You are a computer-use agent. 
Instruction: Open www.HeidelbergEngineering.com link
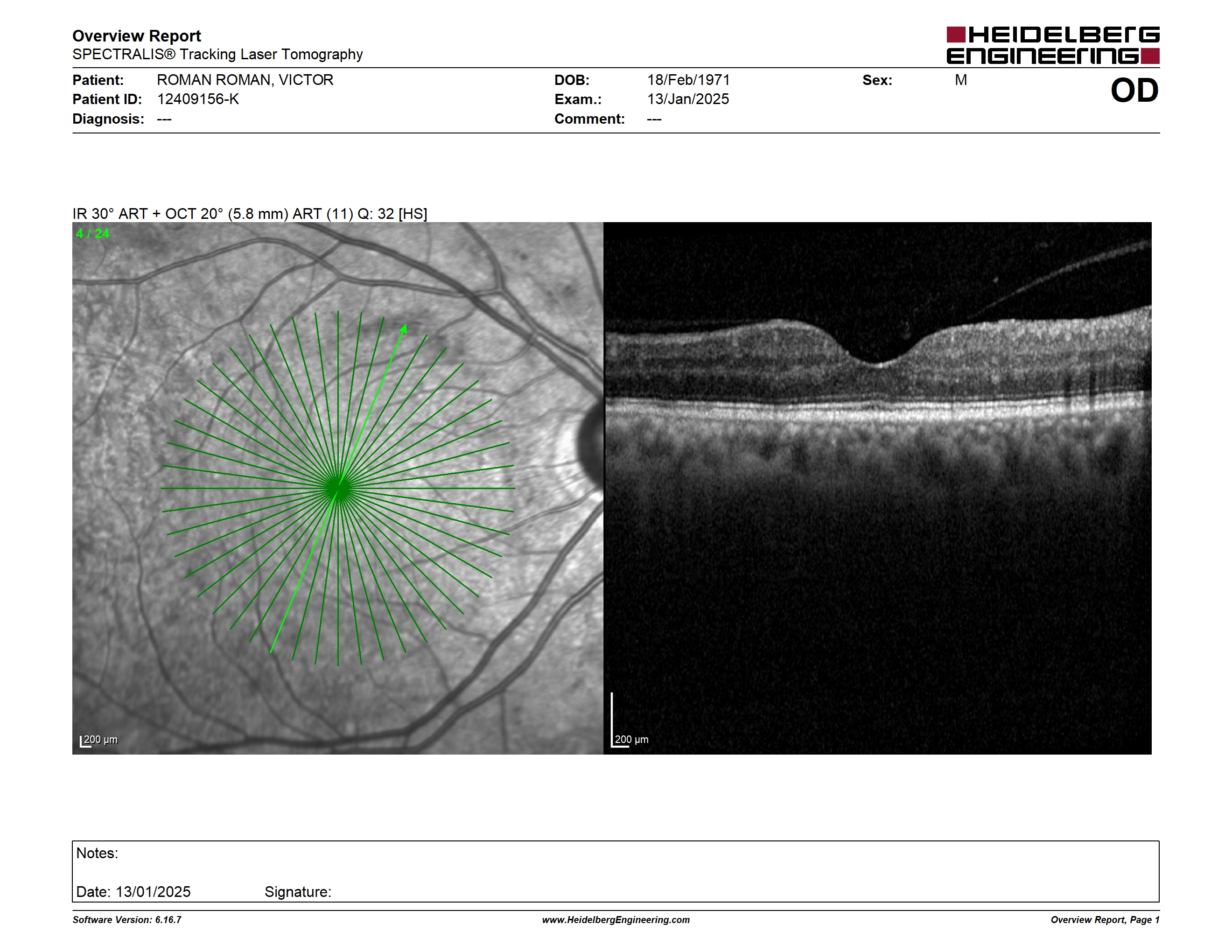(x=616, y=920)
